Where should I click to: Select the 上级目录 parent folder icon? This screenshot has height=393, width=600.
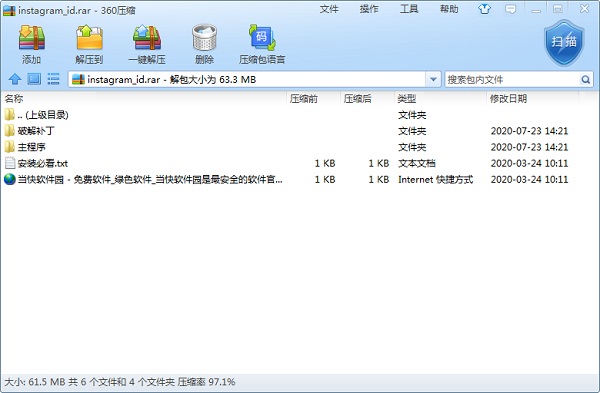[x=10, y=114]
